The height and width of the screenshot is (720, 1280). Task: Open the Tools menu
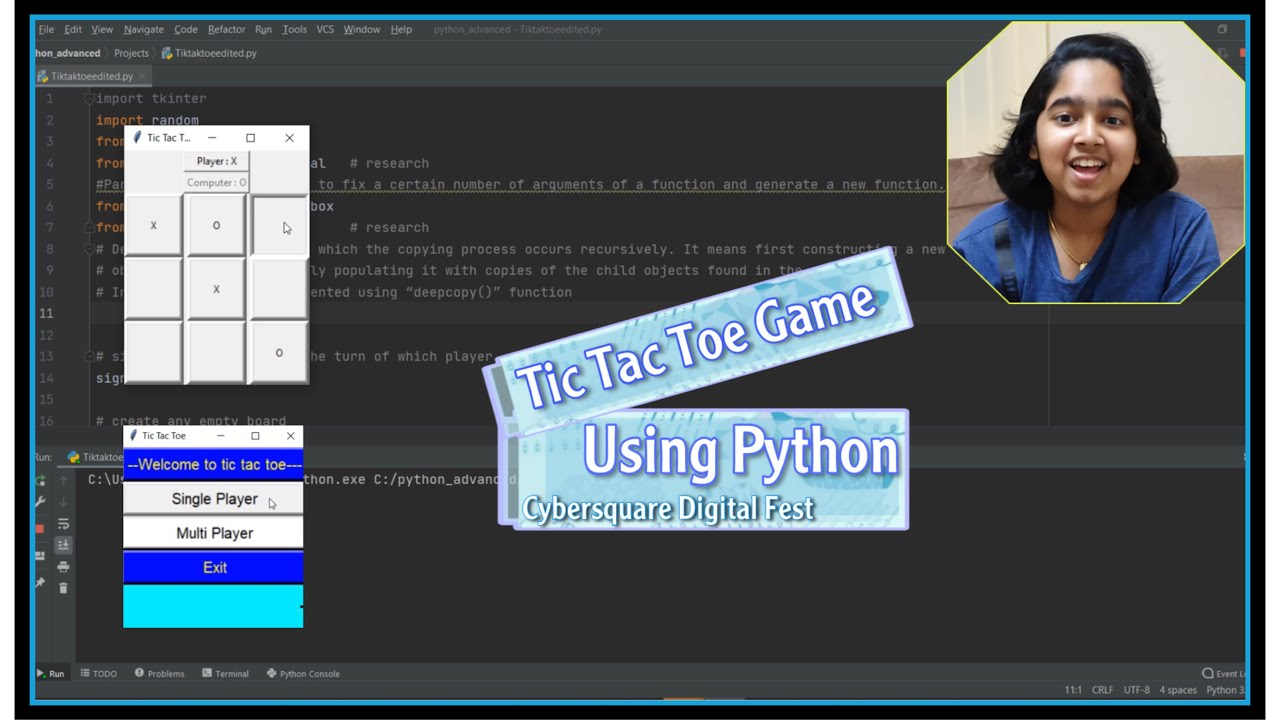(295, 29)
